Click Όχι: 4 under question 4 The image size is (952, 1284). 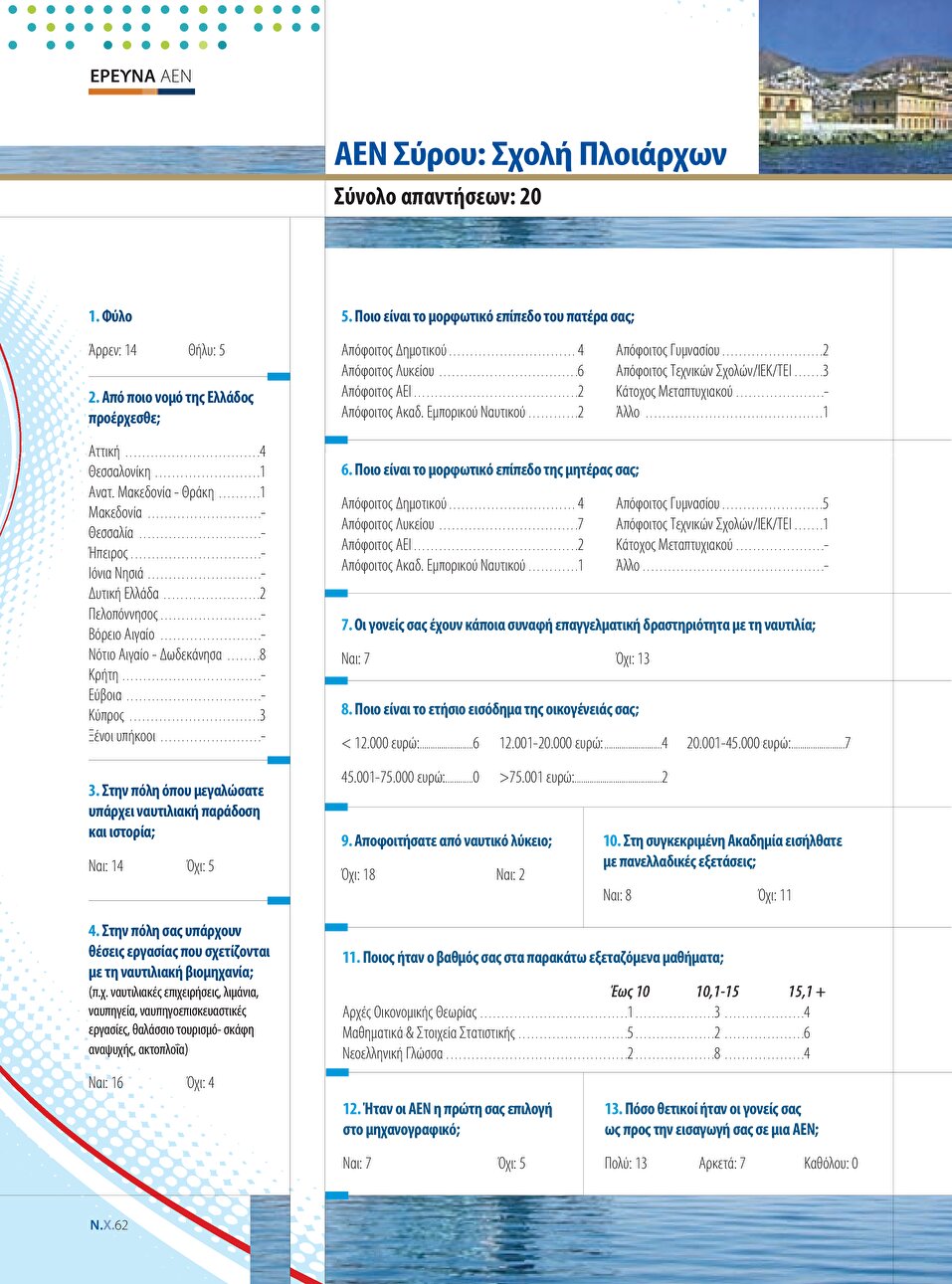pyautogui.click(x=200, y=1083)
